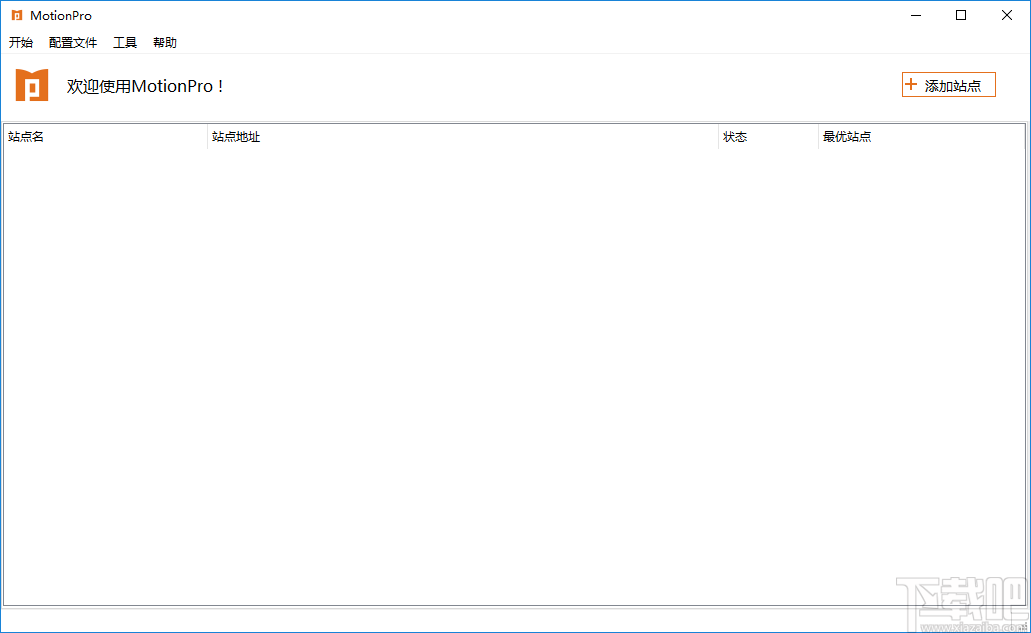This screenshot has height=633, width=1031.
Task: Open the 工具 menu
Action: [x=125, y=43]
